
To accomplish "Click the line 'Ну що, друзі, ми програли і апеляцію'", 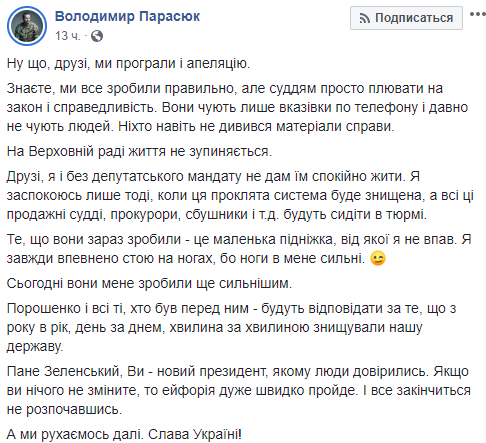I will click(x=128, y=63).
